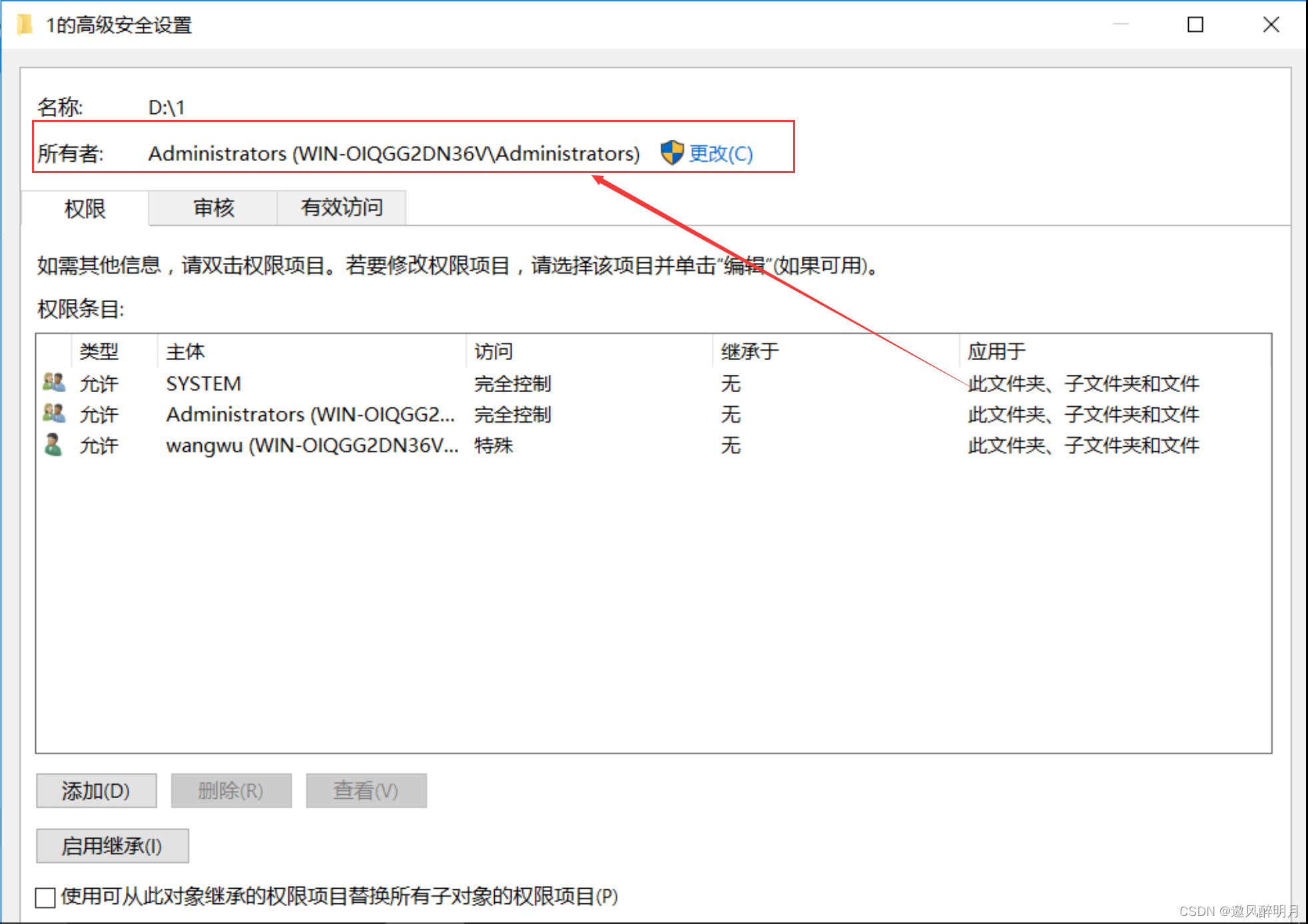Select the SYSTEM full control row
The height and width of the screenshot is (924, 1308).
(x=312, y=383)
